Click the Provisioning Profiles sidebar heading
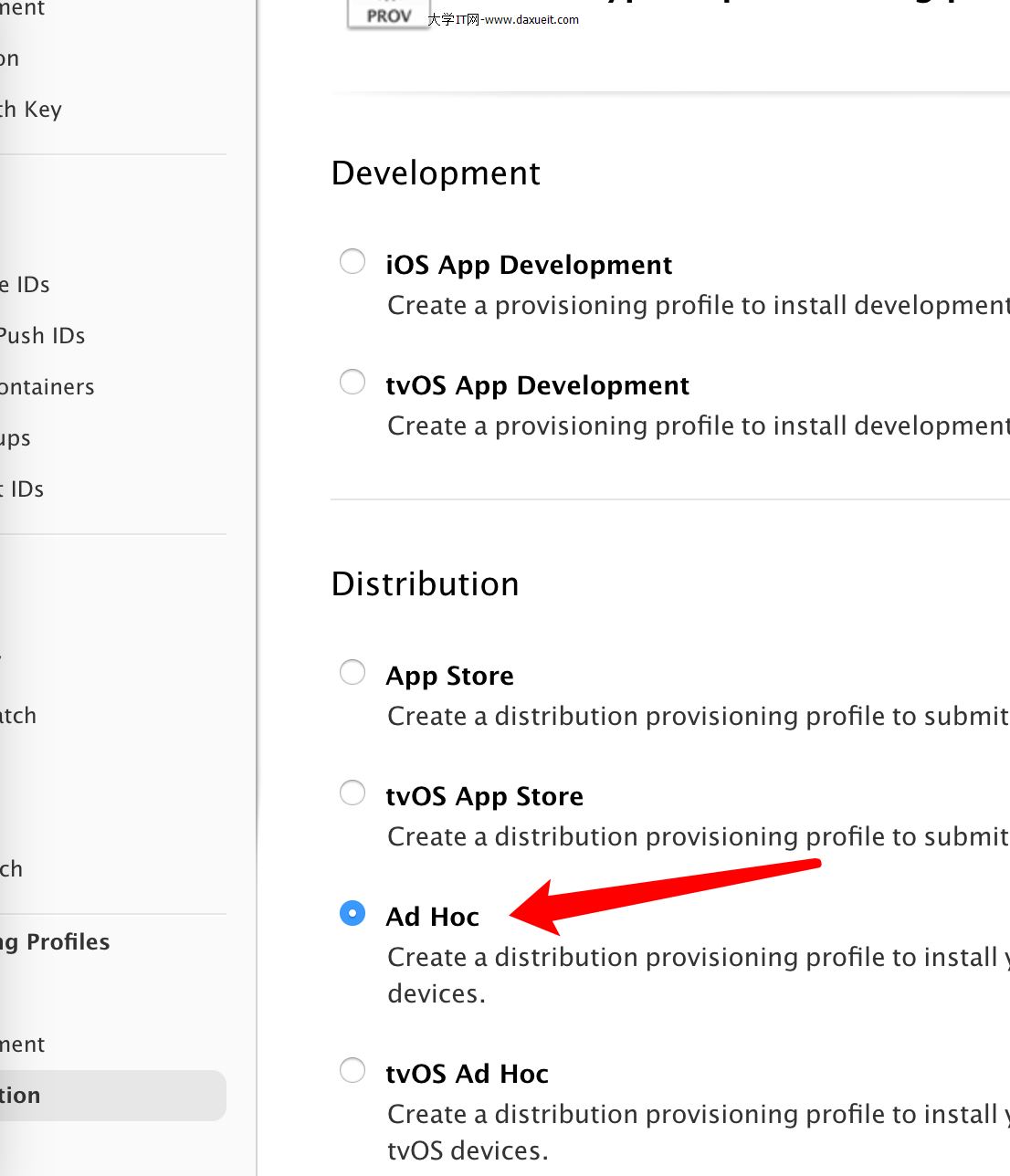The height and width of the screenshot is (1176, 1010). [55, 942]
